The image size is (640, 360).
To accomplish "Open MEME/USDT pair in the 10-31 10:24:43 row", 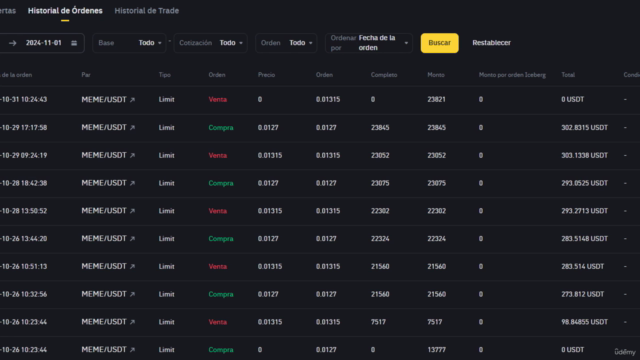I will [x=104, y=100].
